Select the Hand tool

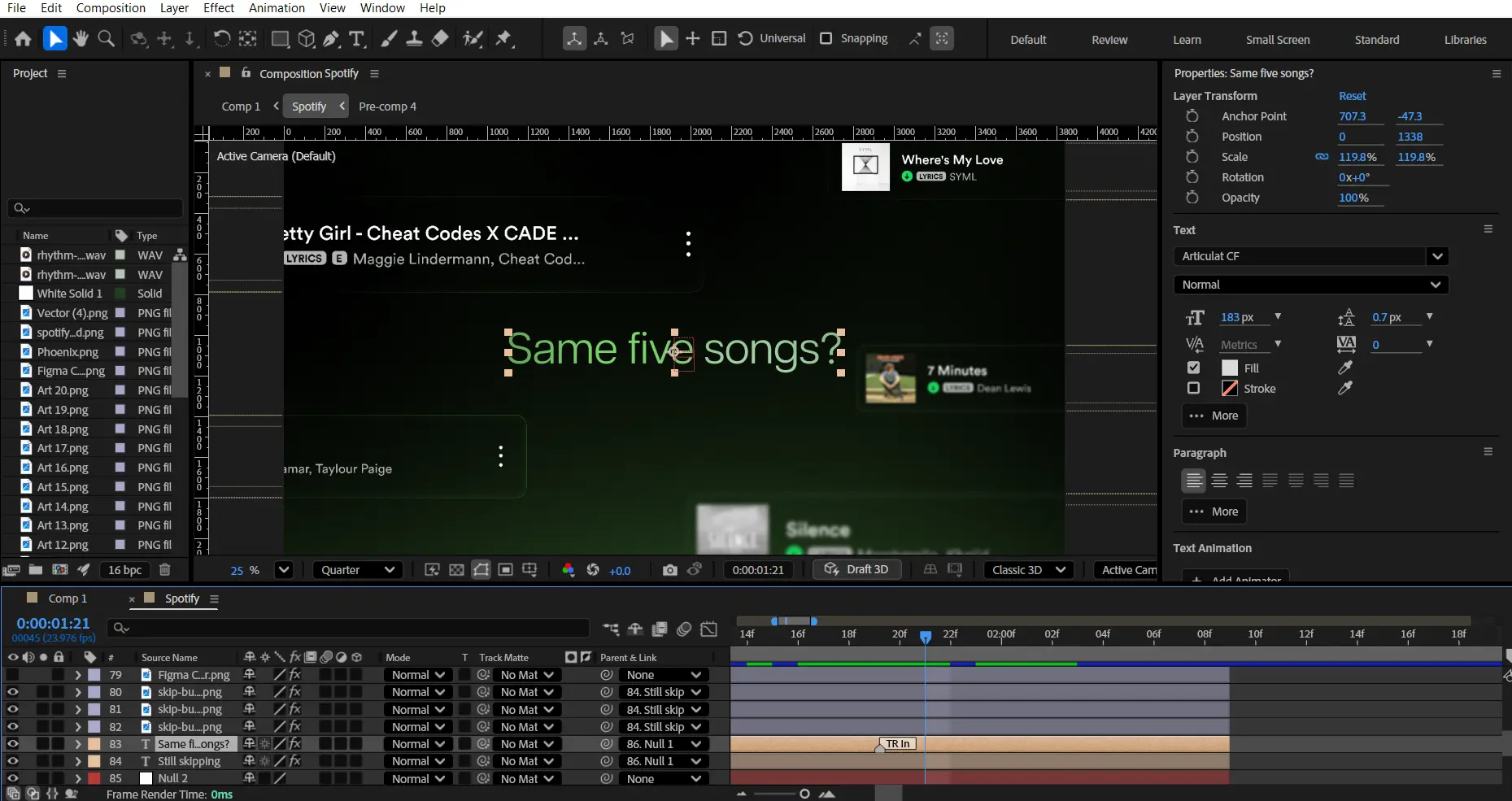pos(80,38)
